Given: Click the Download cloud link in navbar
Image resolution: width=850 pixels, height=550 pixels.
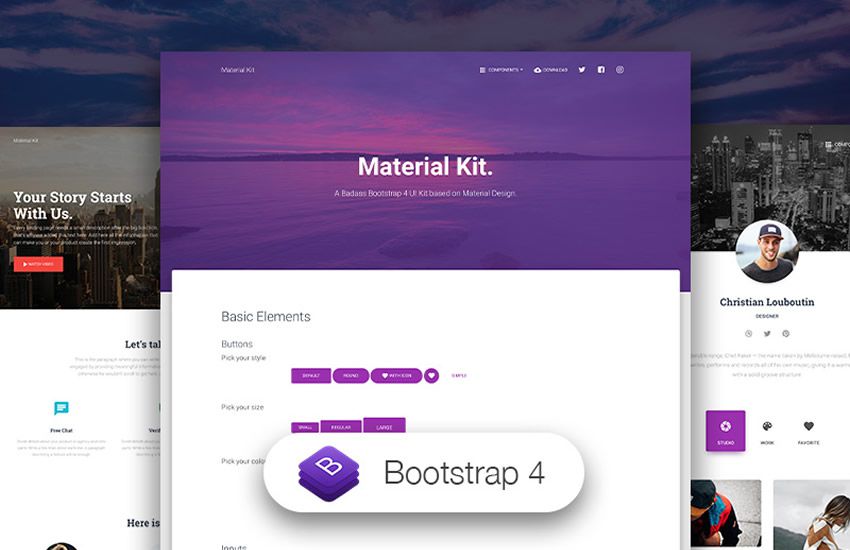Looking at the screenshot, I should 551,70.
